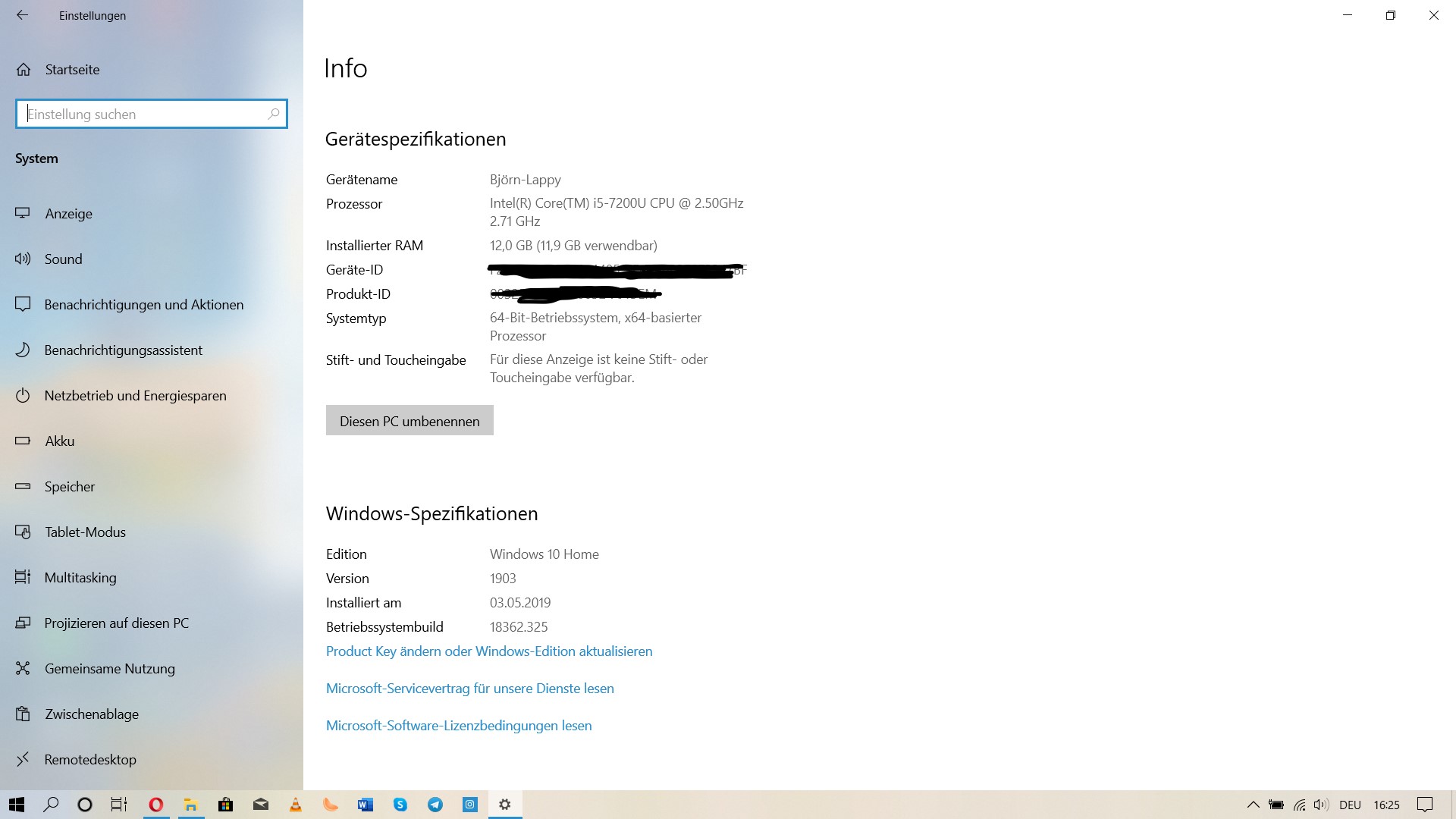Open Zwischenablage clipboard settings
The image size is (1456, 819).
(x=91, y=714)
